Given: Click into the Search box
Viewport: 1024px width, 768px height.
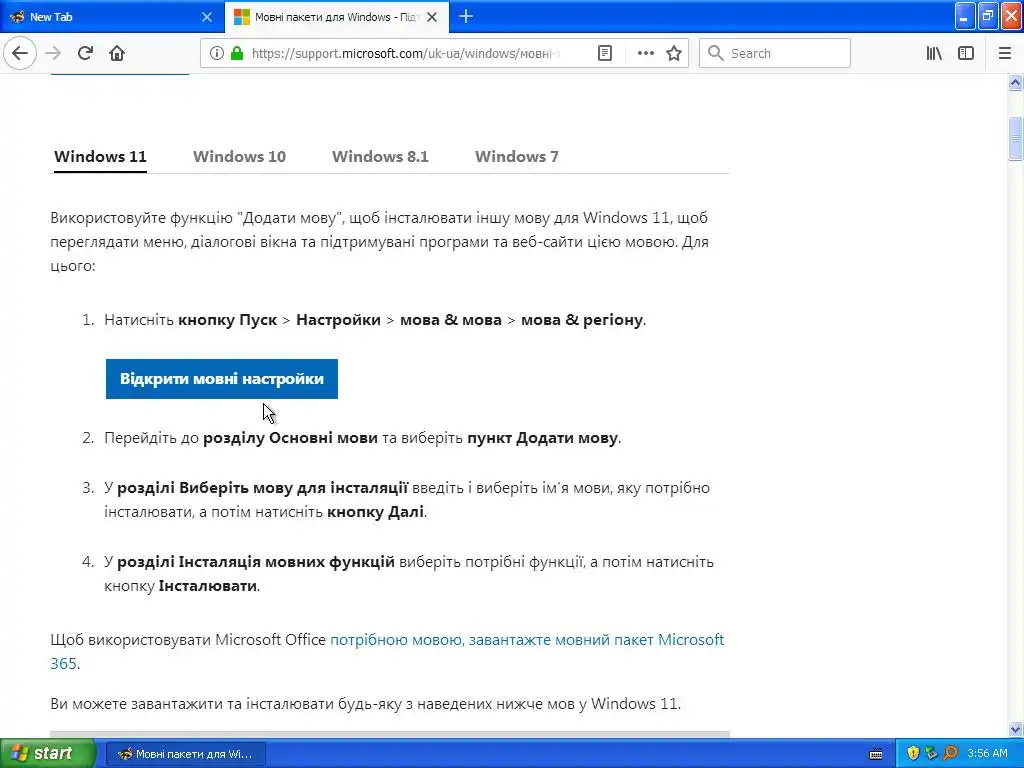Looking at the screenshot, I should [x=775, y=54].
